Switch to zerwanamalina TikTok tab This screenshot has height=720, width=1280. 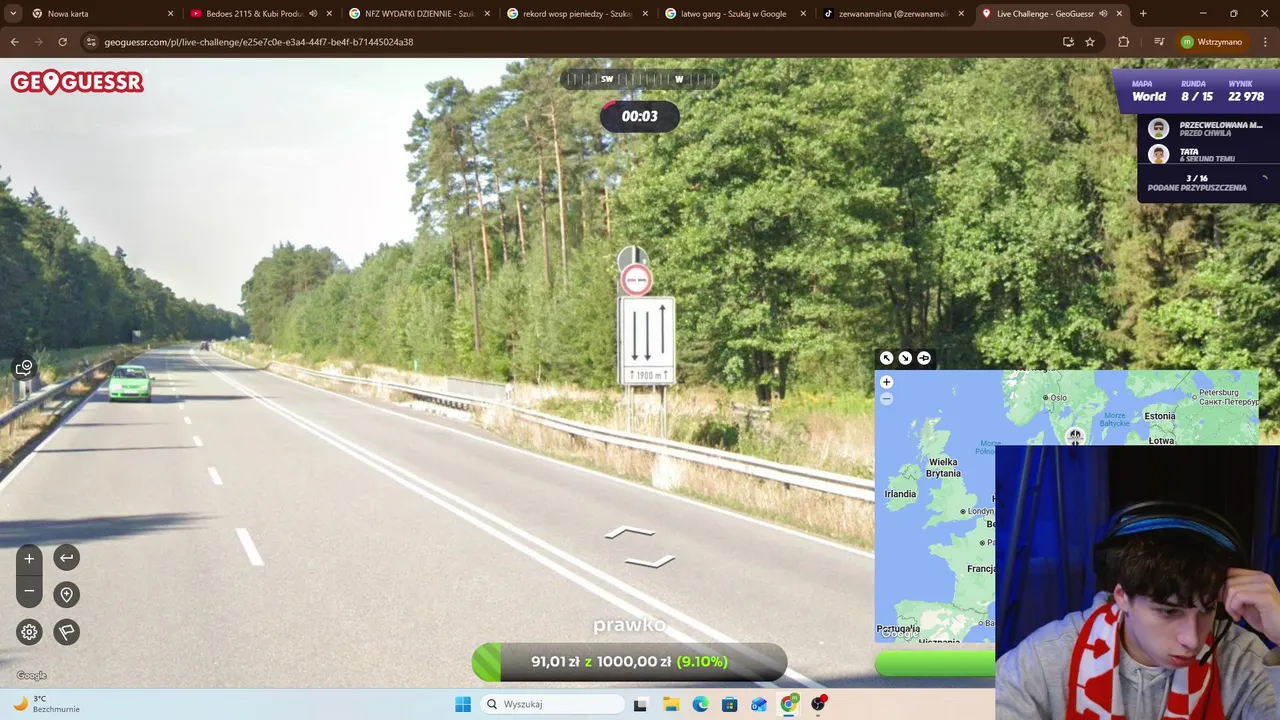[893, 14]
